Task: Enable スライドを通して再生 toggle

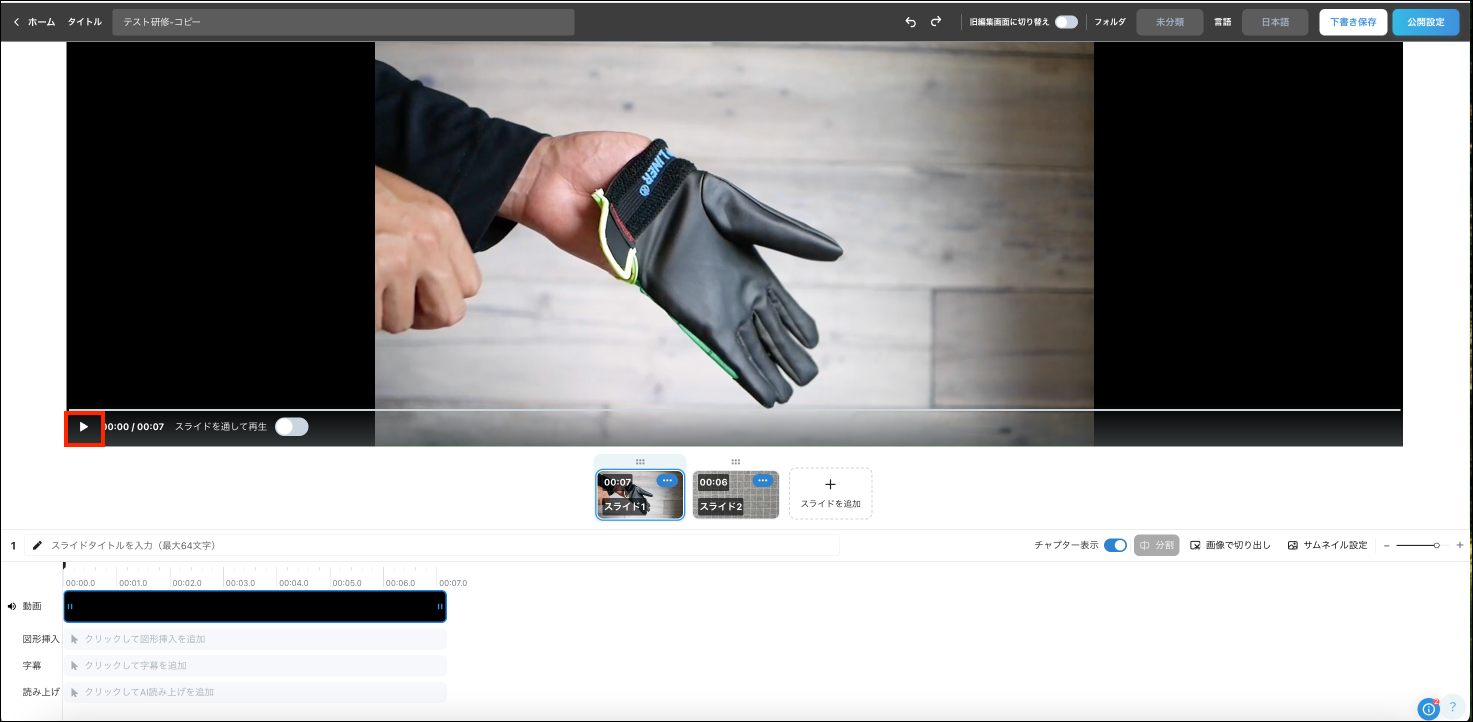Action: [x=292, y=427]
